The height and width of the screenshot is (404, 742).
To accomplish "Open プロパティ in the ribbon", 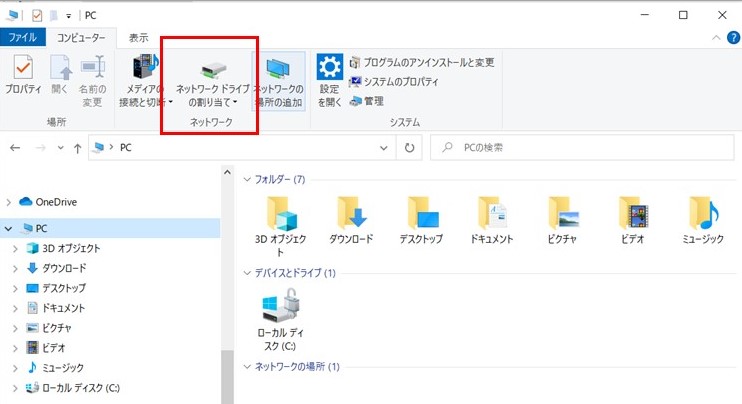I will (23, 74).
